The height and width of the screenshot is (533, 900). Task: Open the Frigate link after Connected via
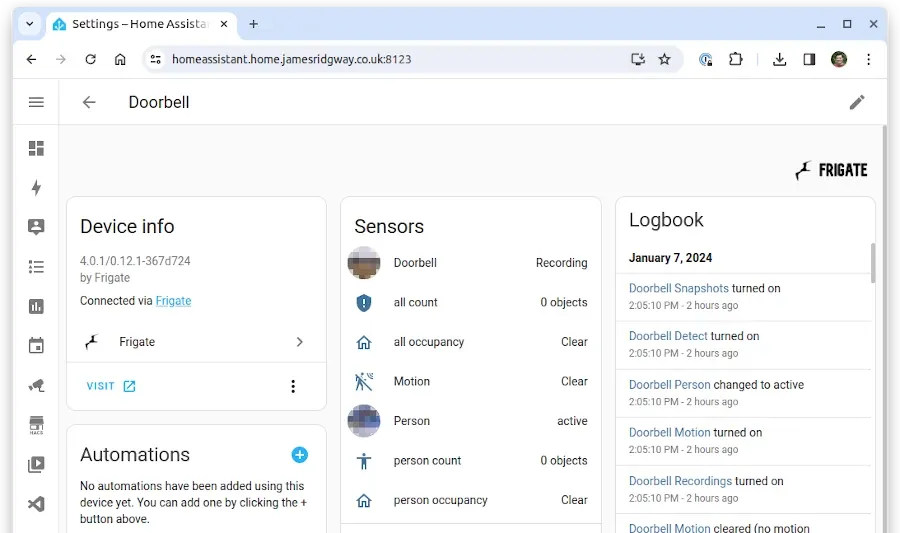point(173,301)
